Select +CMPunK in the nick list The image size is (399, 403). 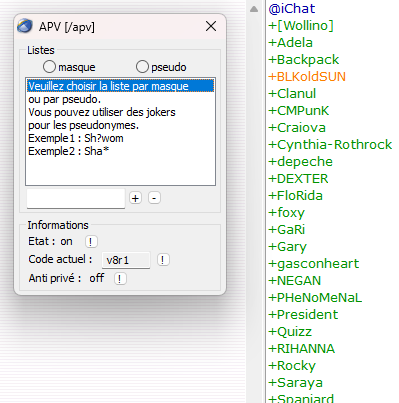coord(299,111)
